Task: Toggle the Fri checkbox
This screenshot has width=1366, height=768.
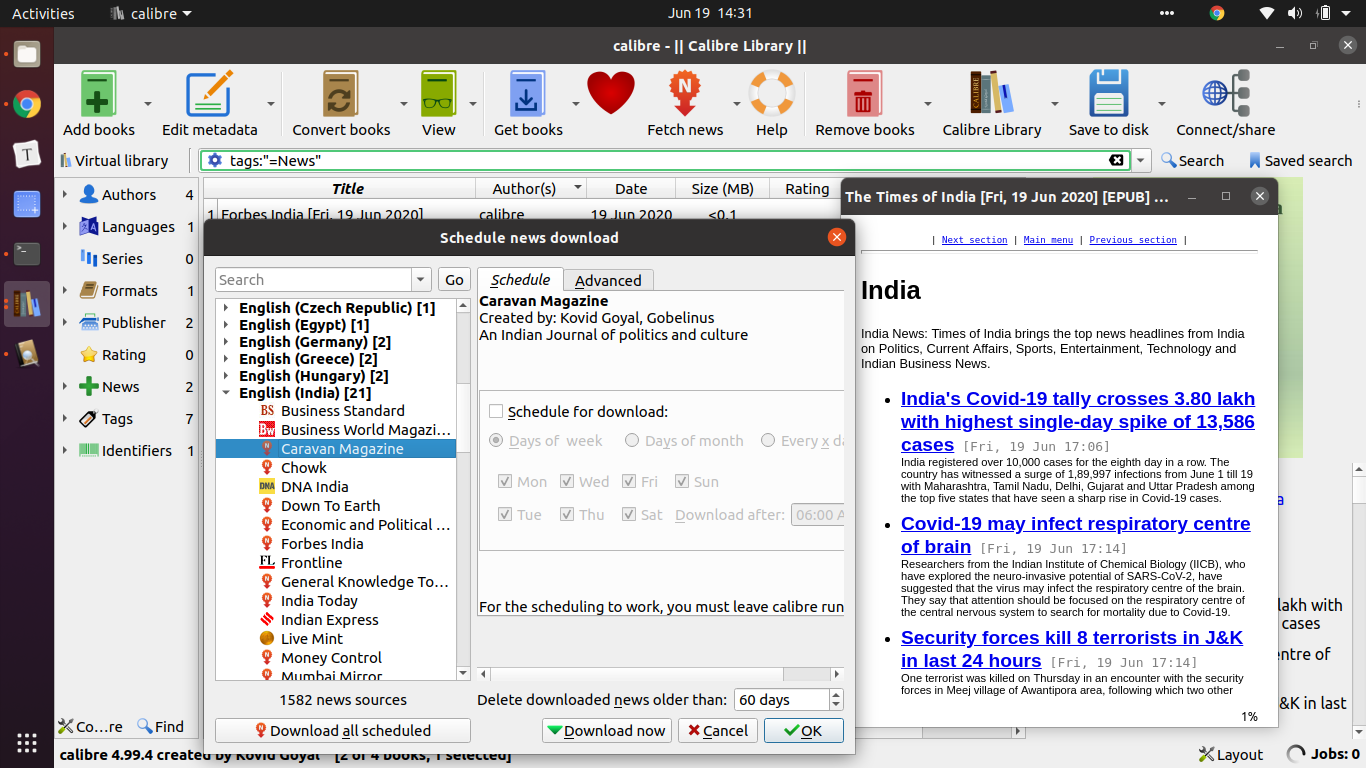Action: [x=629, y=481]
